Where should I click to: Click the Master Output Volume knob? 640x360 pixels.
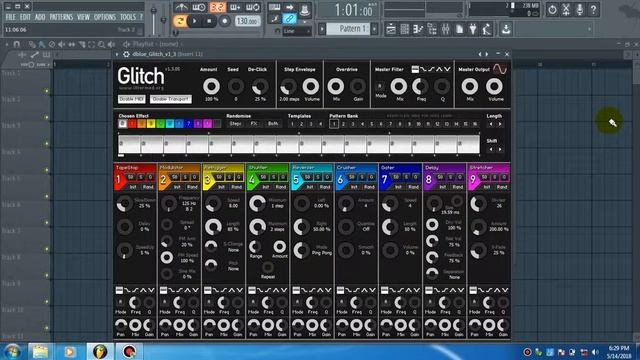[494, 87]
